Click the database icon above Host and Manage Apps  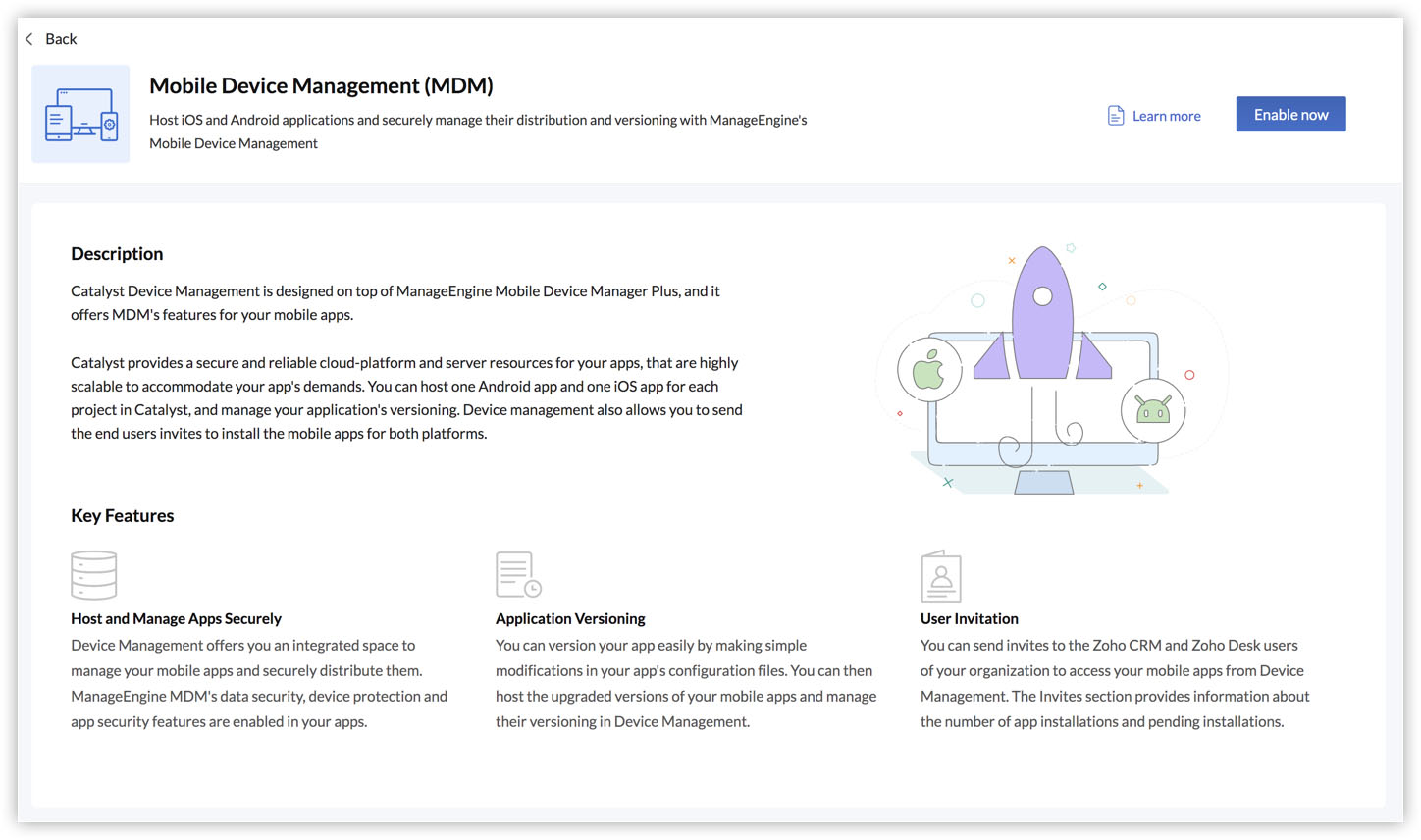94,575
